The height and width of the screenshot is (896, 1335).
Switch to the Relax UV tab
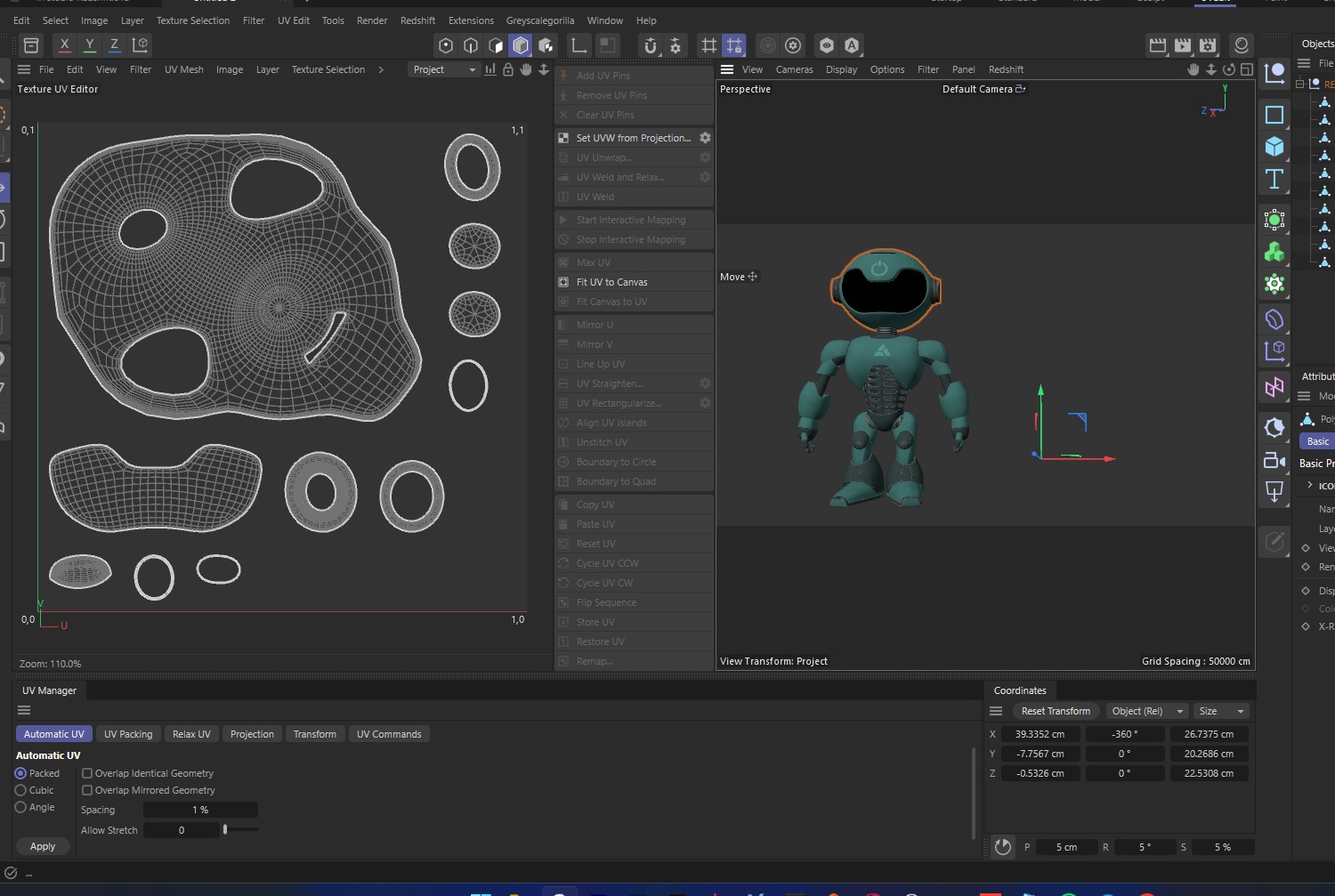(191, 734)
